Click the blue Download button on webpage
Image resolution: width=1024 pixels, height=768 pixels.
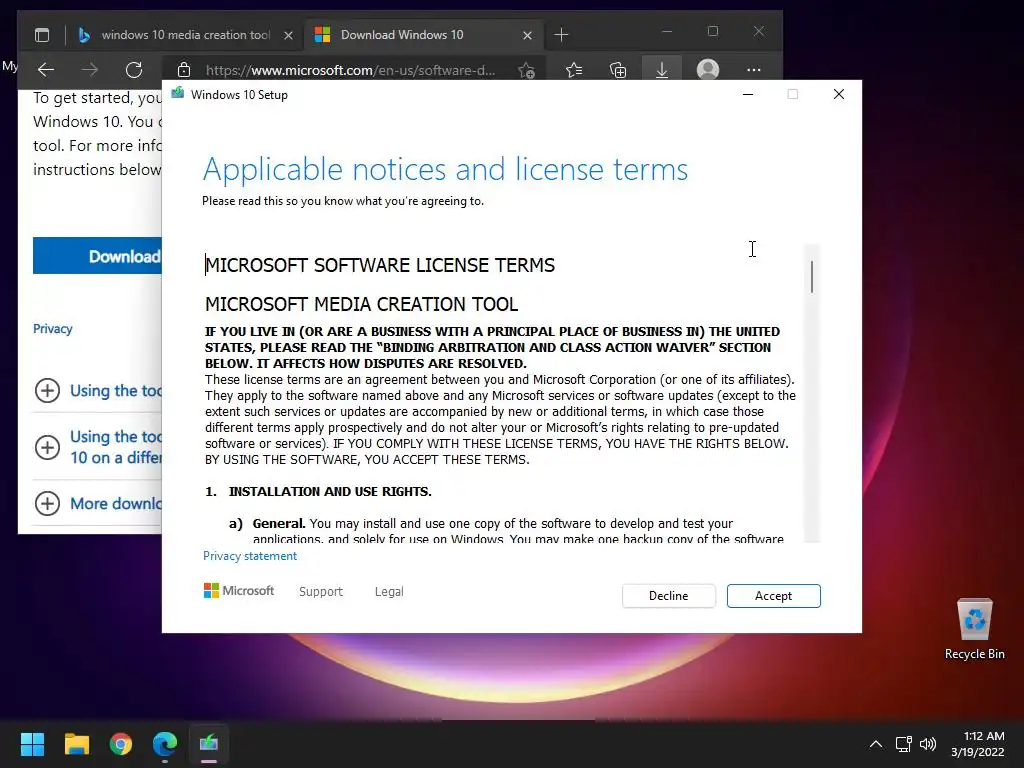coord(97,256)
